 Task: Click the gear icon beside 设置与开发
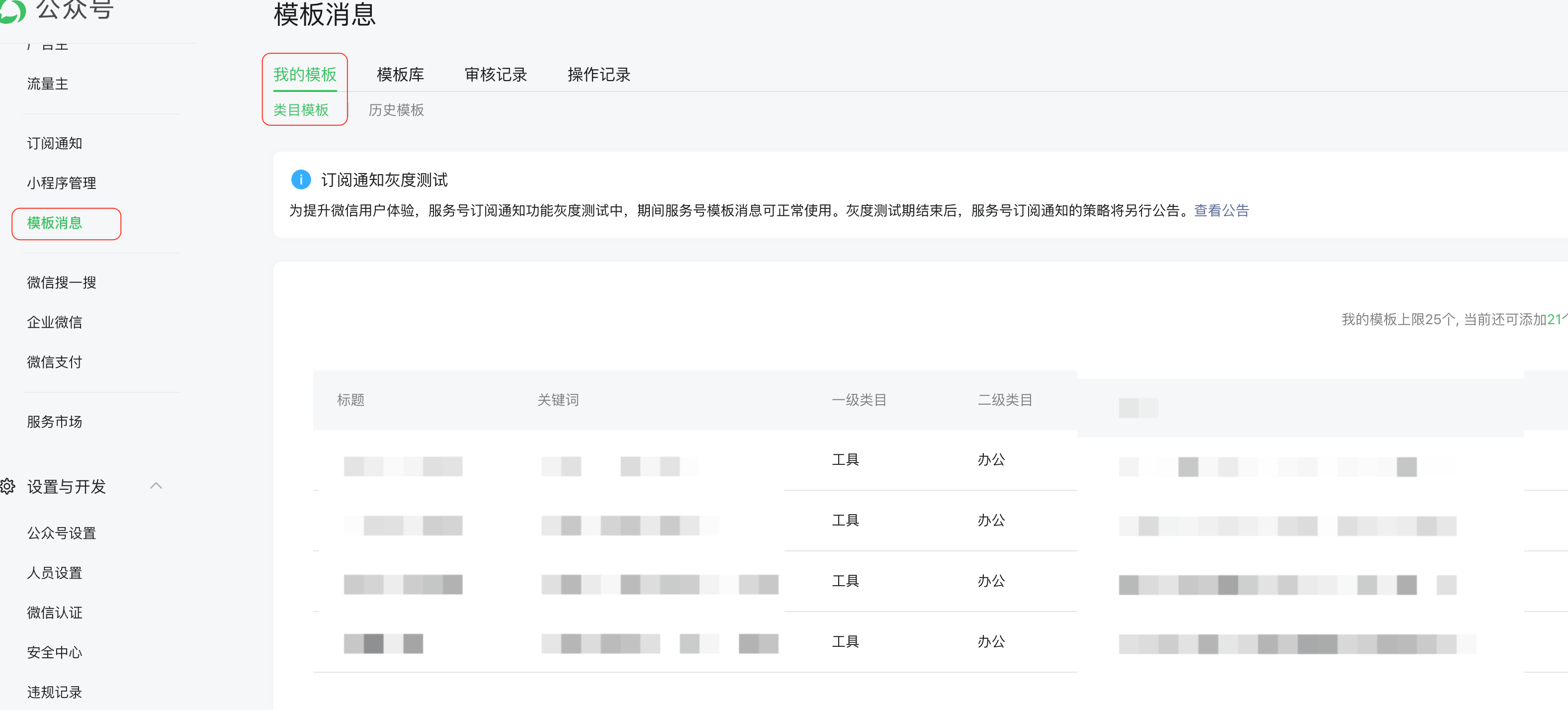(x=8, y=486)
